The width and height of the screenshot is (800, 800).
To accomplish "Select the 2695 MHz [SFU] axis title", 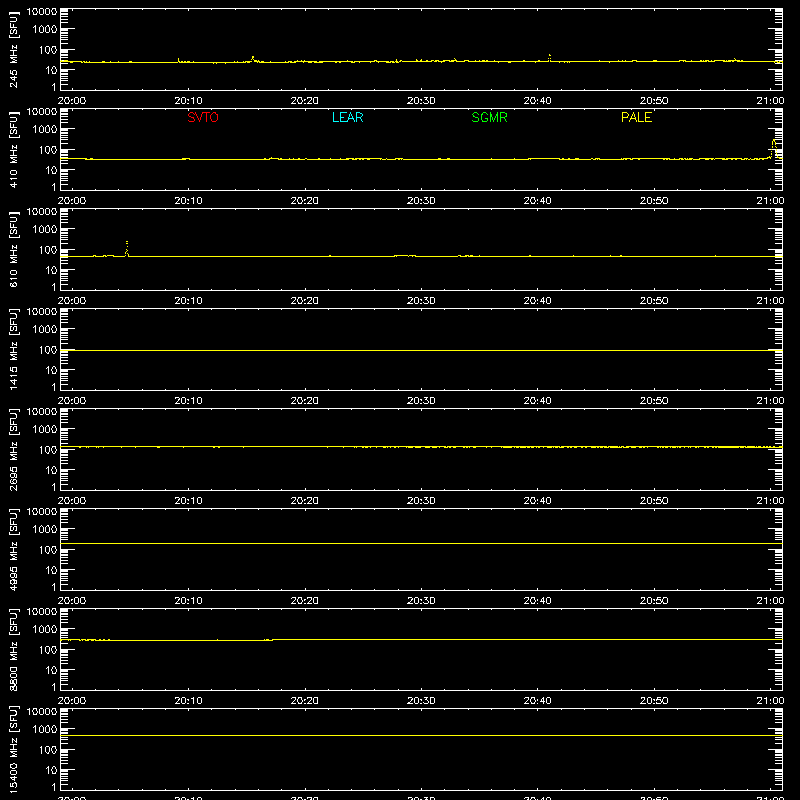I will [x=13, y=449].
